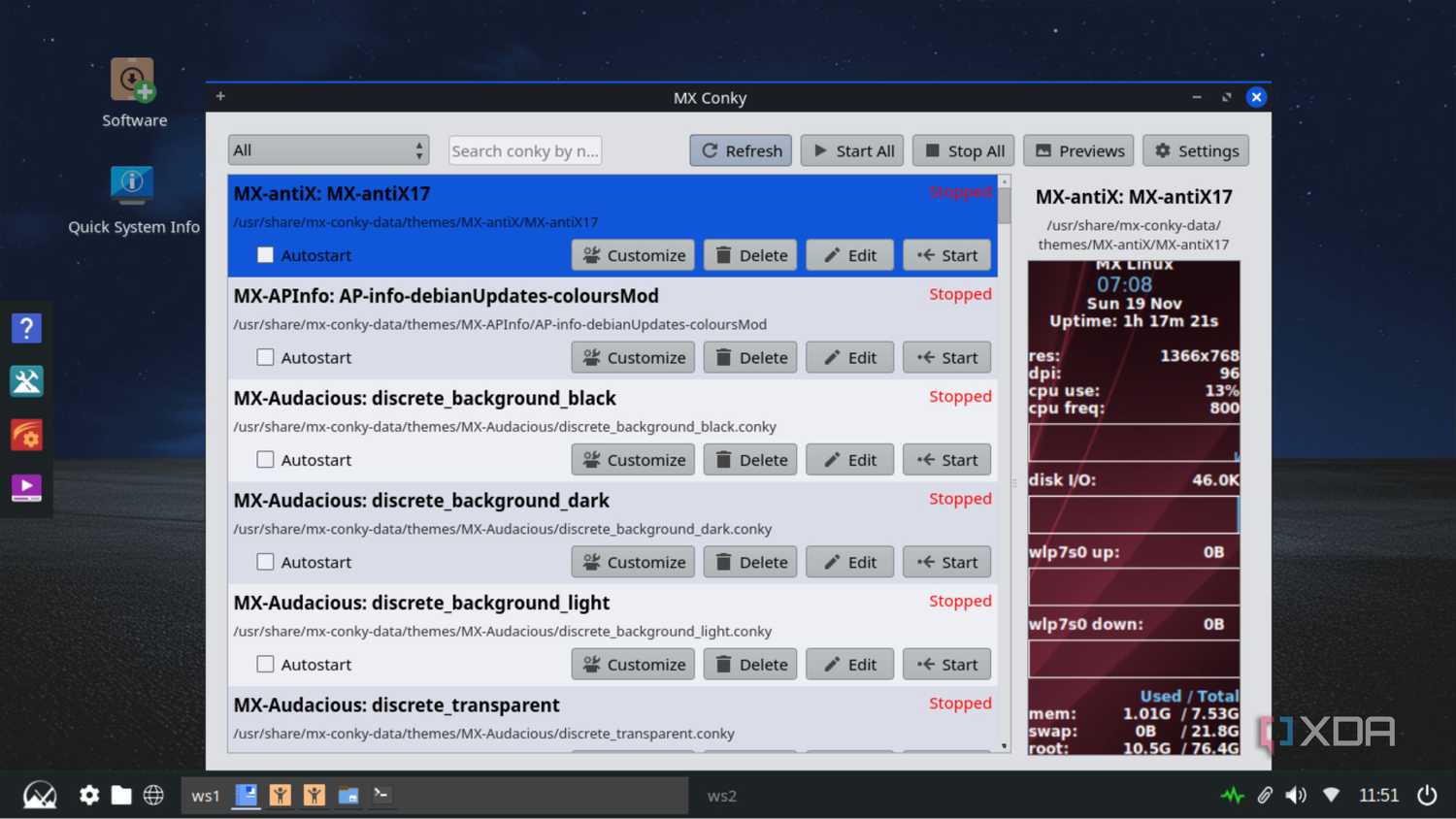This screenshot has width=1456, height=819.
Task: Customize the MX-antiX17 conky
Action: [x=633, y=255]
